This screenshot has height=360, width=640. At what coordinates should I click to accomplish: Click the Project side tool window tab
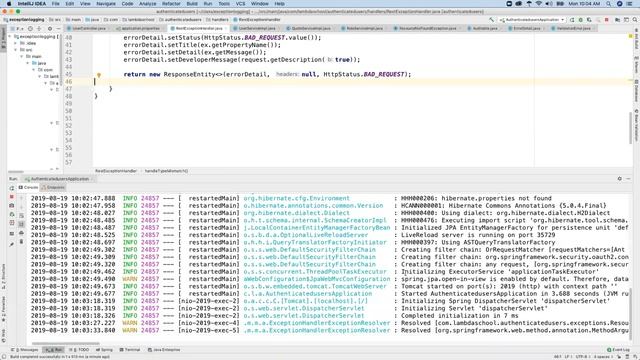(x=3, y=39)
